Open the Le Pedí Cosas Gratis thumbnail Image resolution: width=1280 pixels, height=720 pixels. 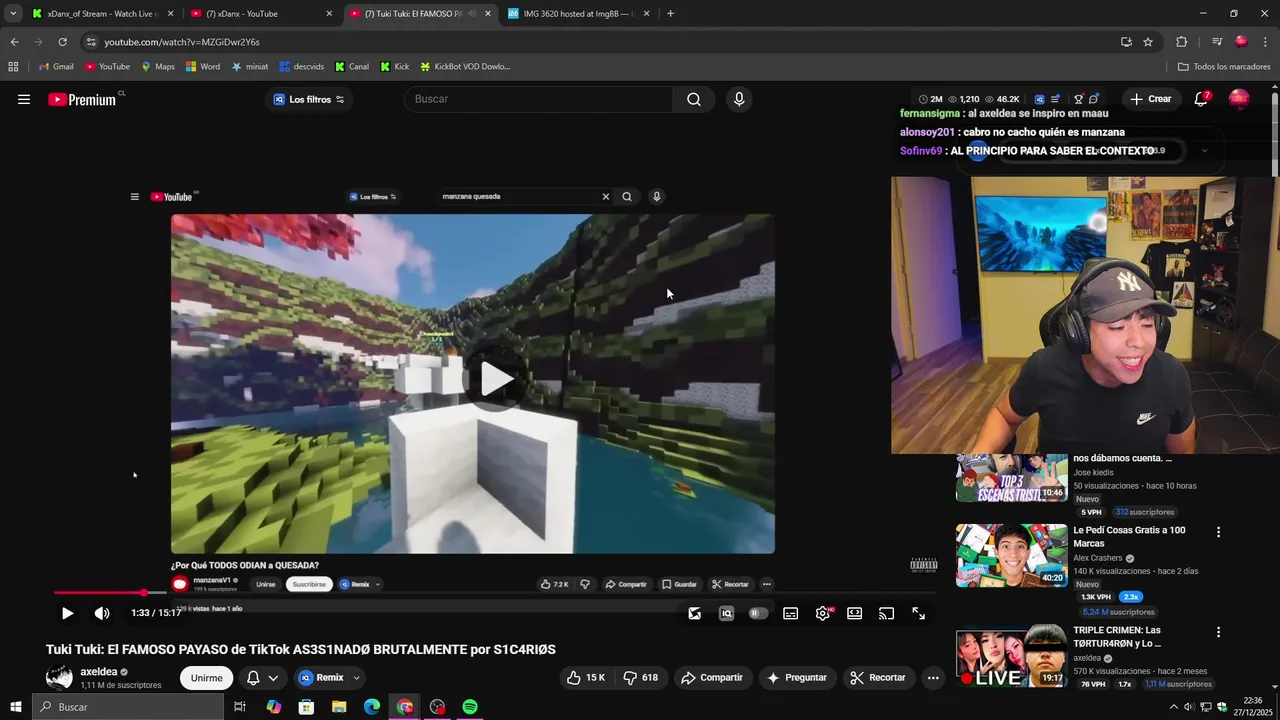tap(1011, 555)
